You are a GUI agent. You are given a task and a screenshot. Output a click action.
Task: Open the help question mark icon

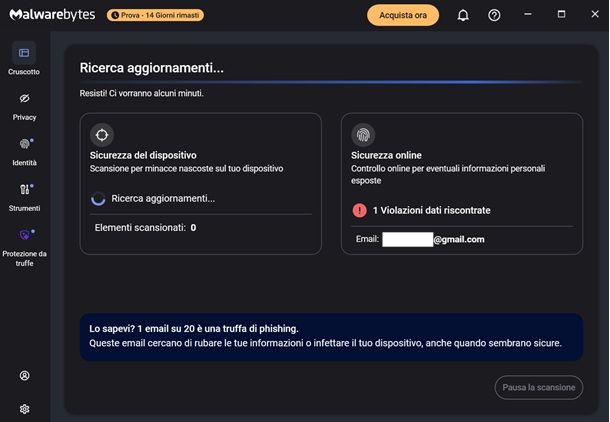click(494, 15)
